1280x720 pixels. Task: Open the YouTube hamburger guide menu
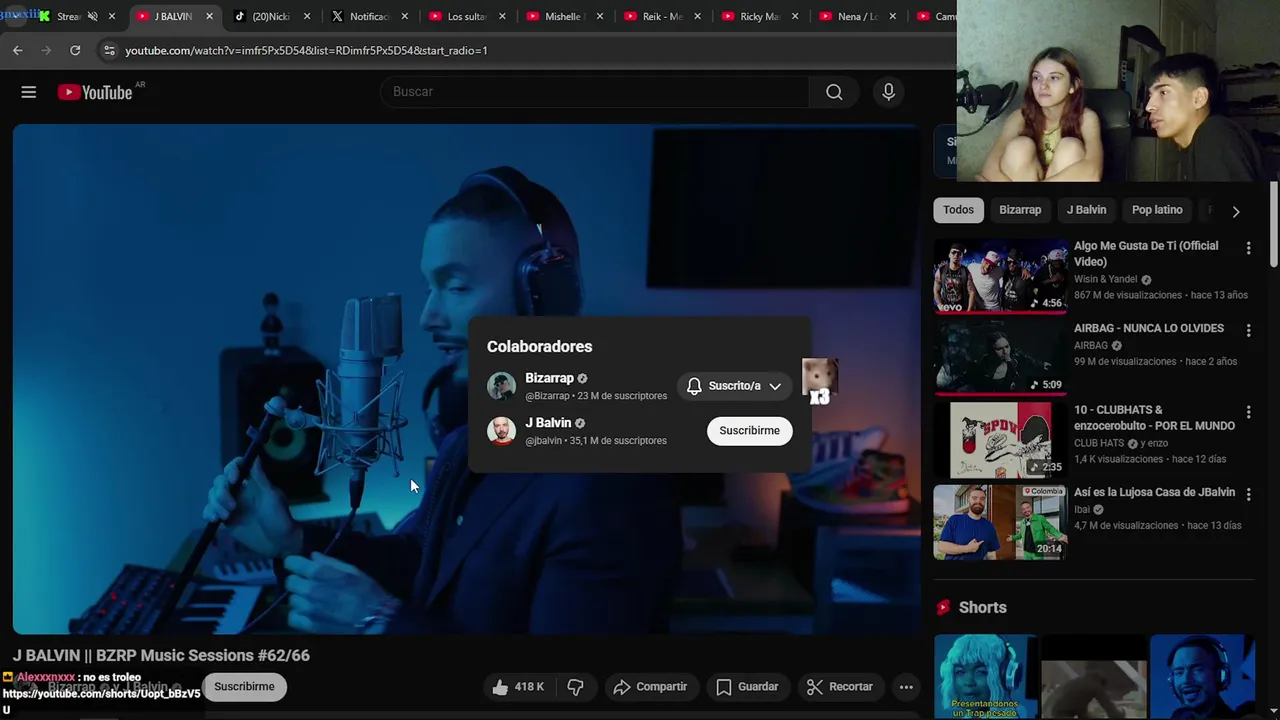click(x=29, y=92)
